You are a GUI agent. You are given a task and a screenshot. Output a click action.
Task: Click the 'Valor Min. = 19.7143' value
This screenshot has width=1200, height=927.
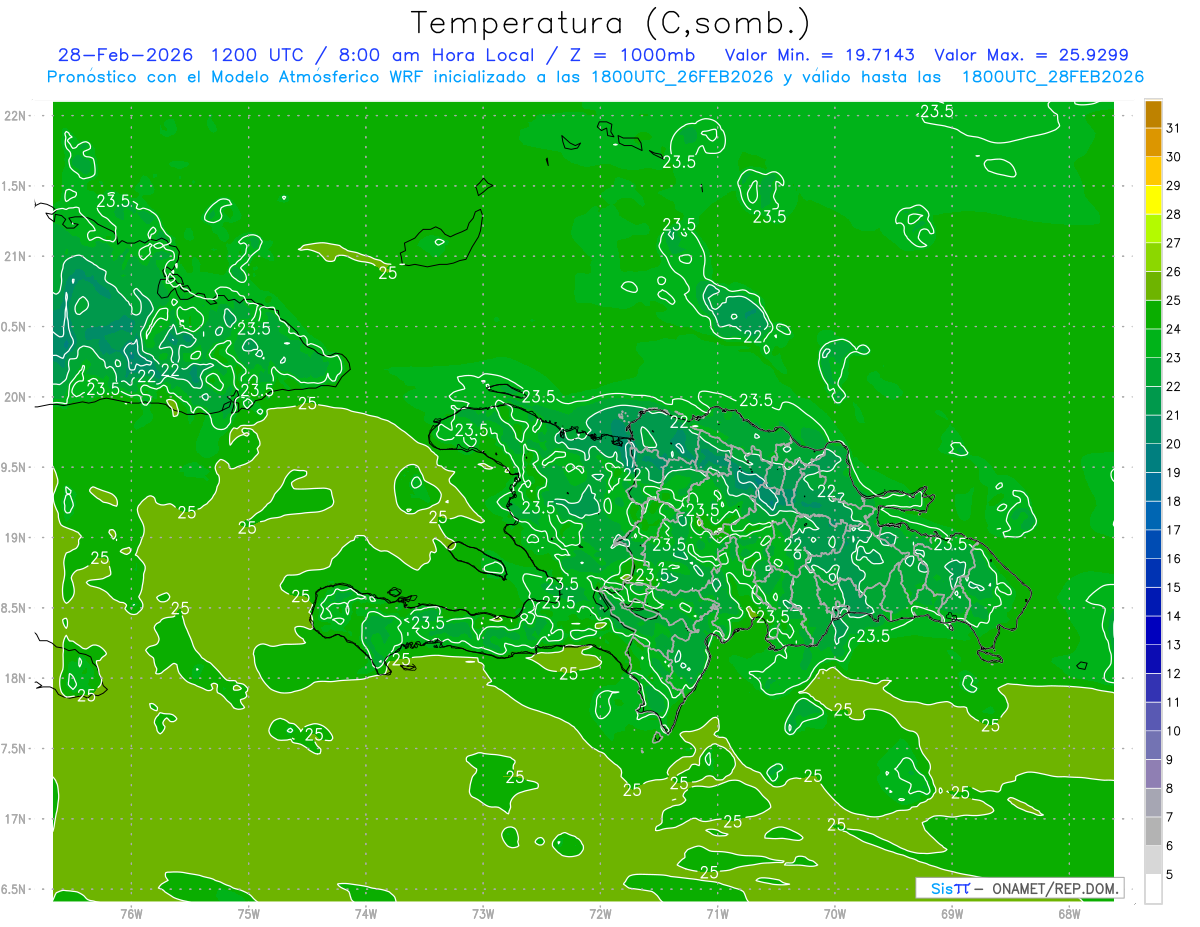point(822,55)
